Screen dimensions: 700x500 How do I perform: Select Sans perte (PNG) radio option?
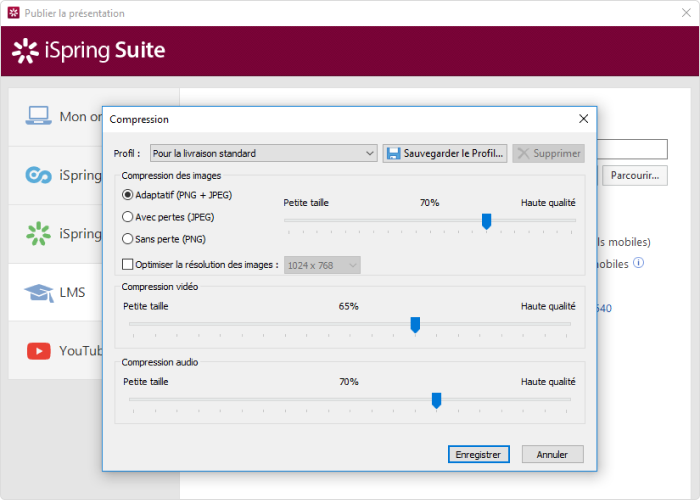pyautogui.click(x=127, y=239)
